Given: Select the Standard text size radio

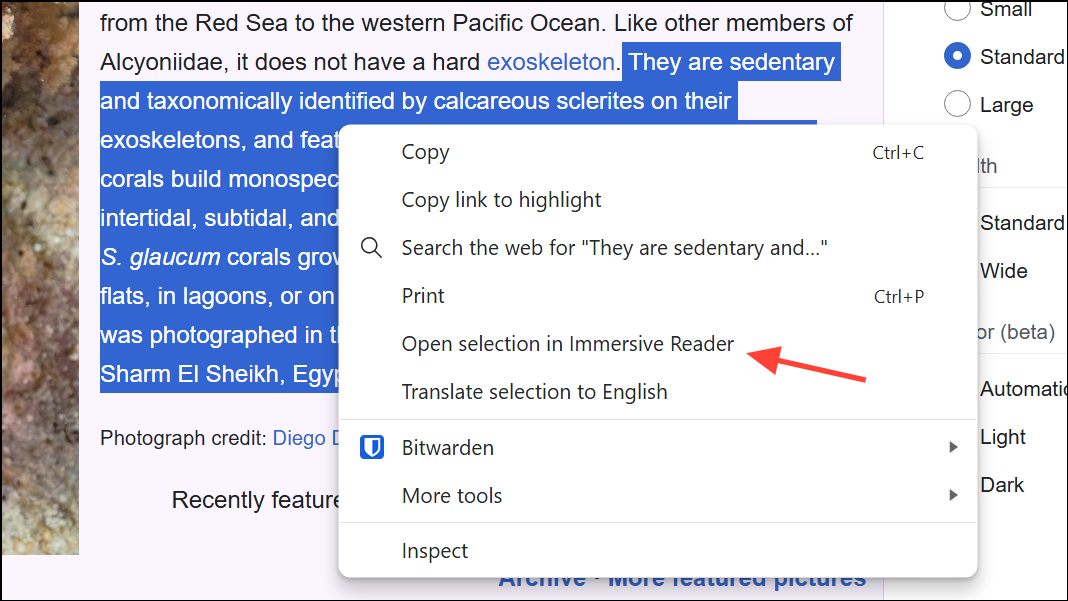Looking at the screenshot, I should 957,57.
